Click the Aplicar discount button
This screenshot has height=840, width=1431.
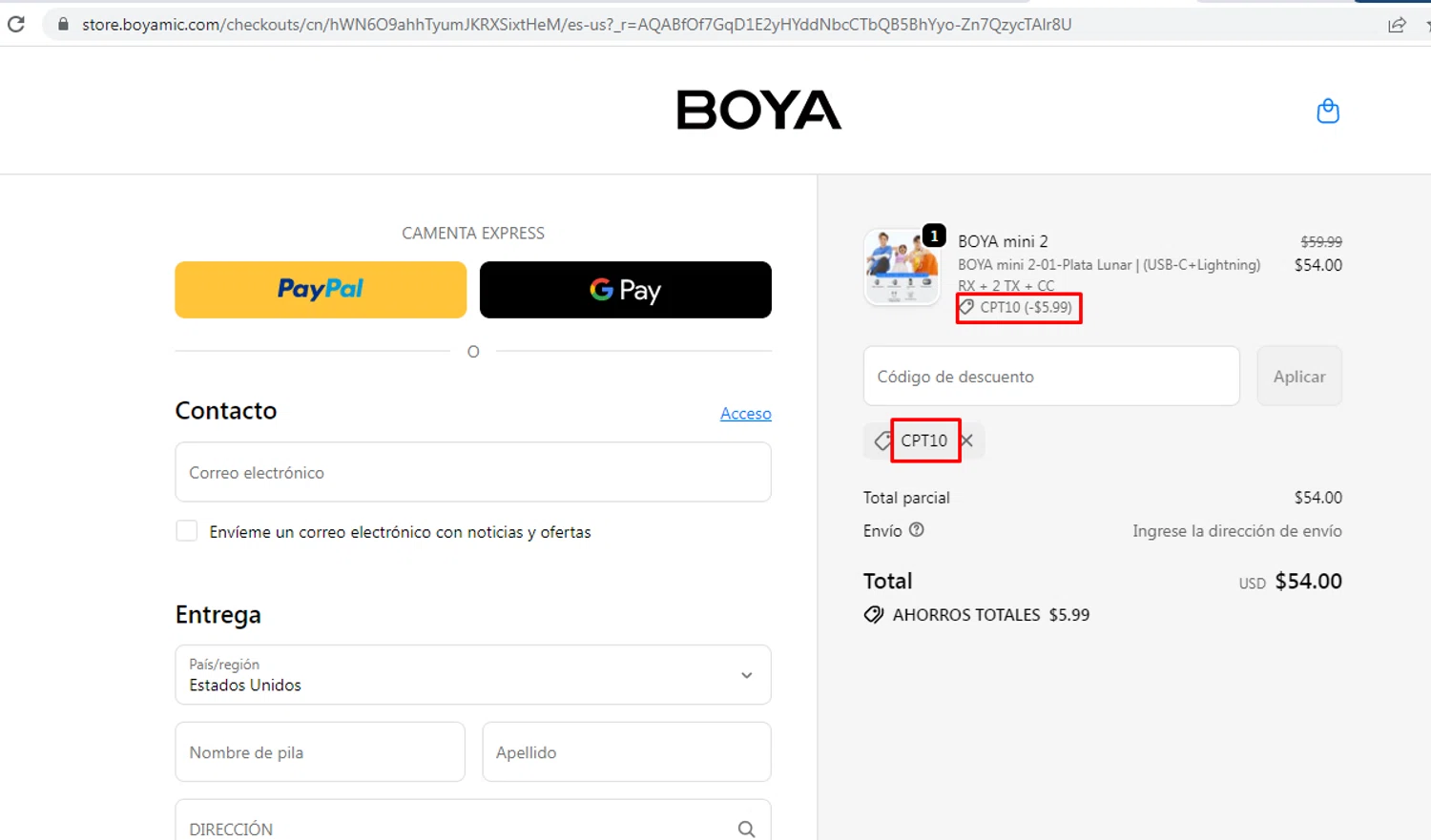[x=1299, y=377]
